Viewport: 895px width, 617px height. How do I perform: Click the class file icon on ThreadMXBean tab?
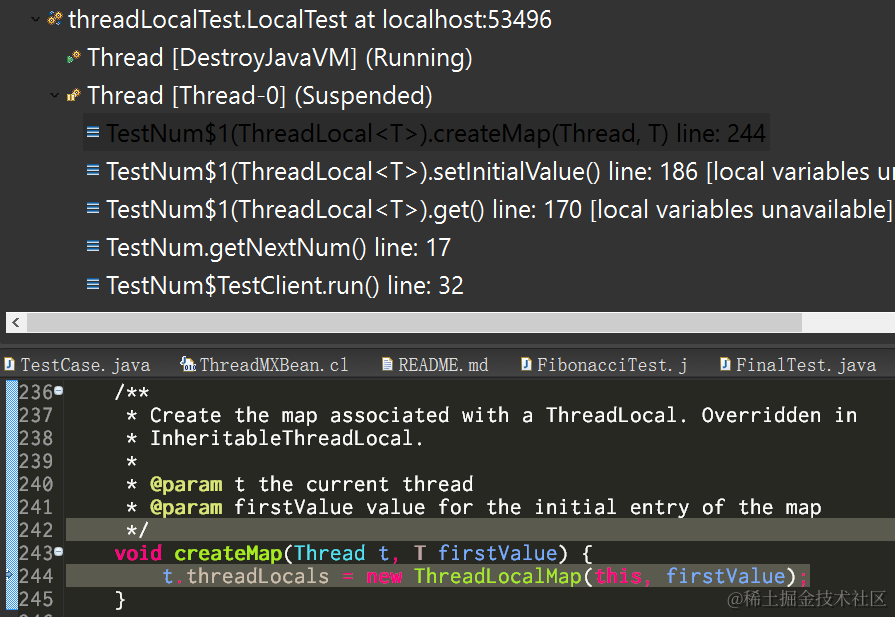pyautogui.click(x=188, y=364)
